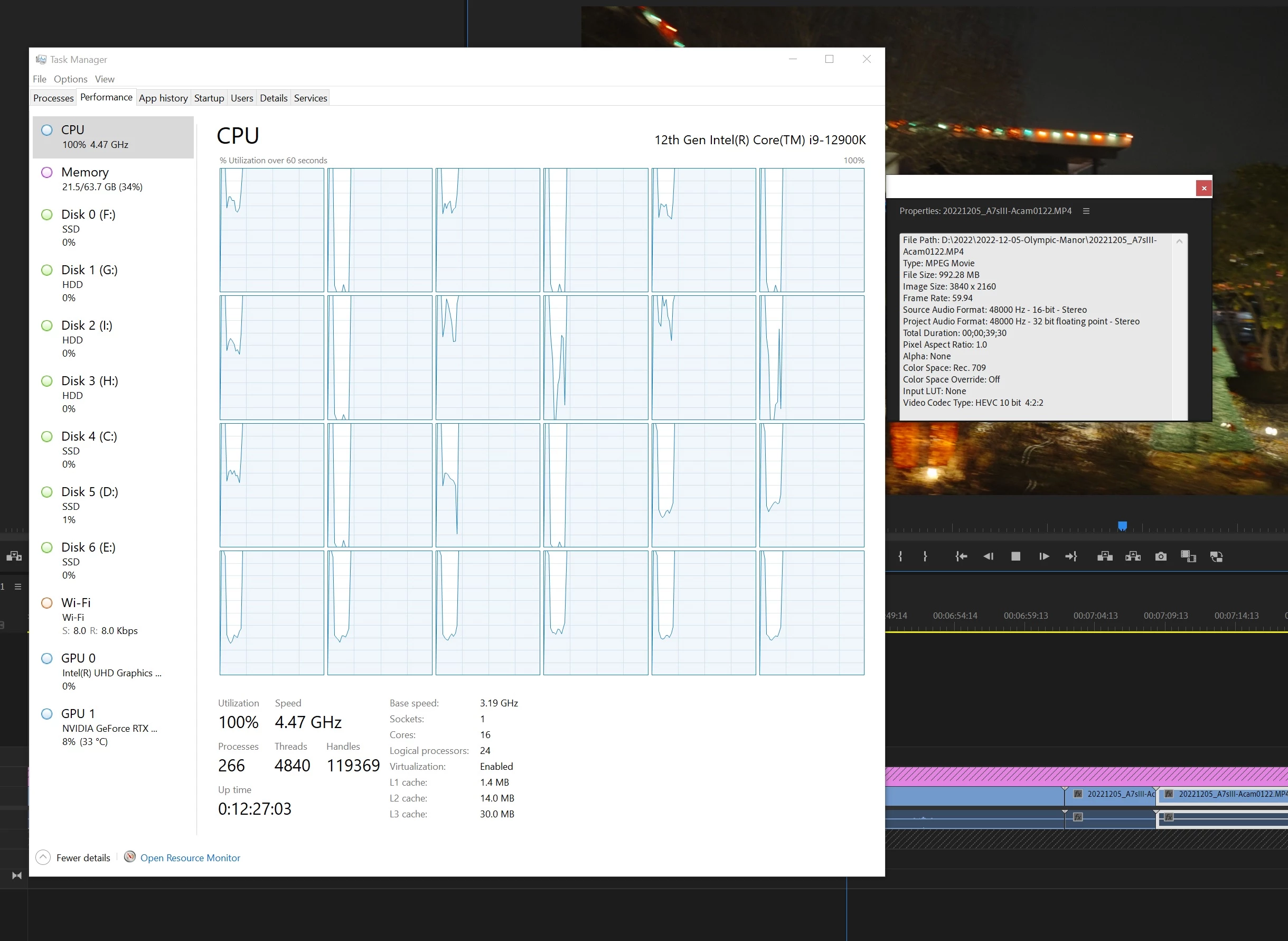Export frame with the camera icon
1288x941 pixels.
click(1161, 556)
